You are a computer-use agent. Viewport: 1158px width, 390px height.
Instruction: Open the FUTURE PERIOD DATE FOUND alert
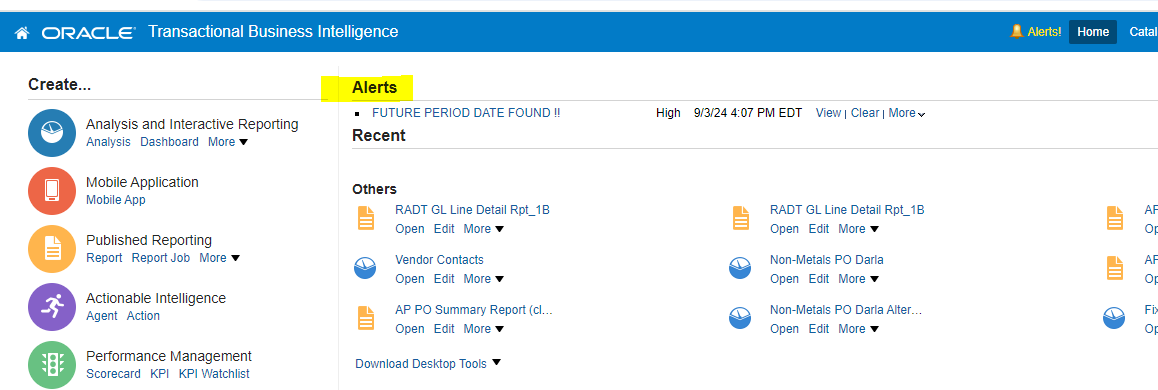[x=466, y=113]
